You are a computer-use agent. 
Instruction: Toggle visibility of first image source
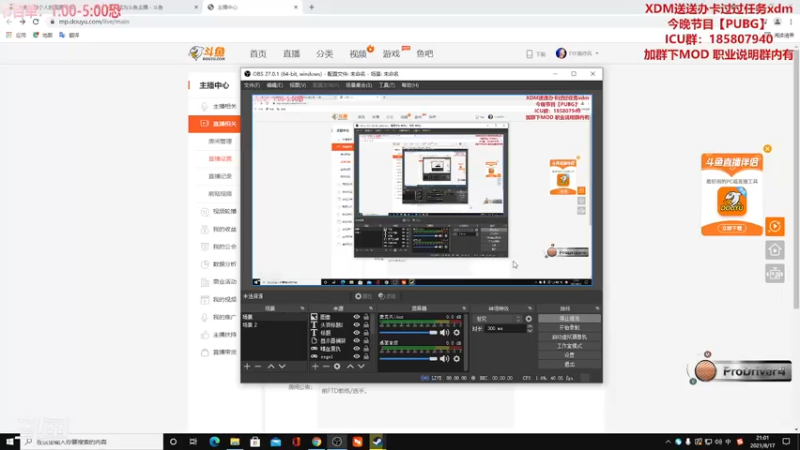(357, 317)
